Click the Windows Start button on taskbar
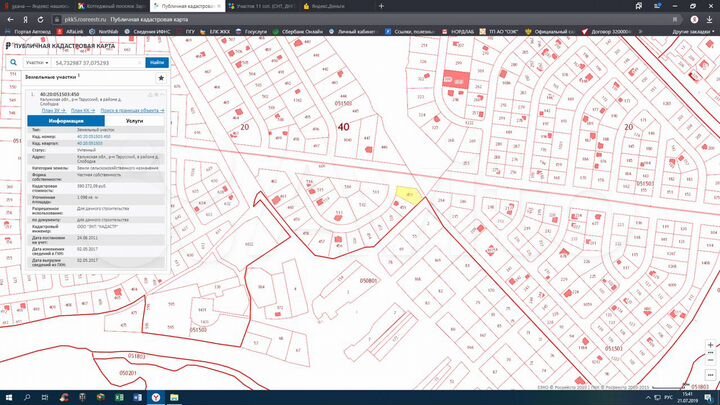The image size is (720, 405). click(x=8, y=397)
